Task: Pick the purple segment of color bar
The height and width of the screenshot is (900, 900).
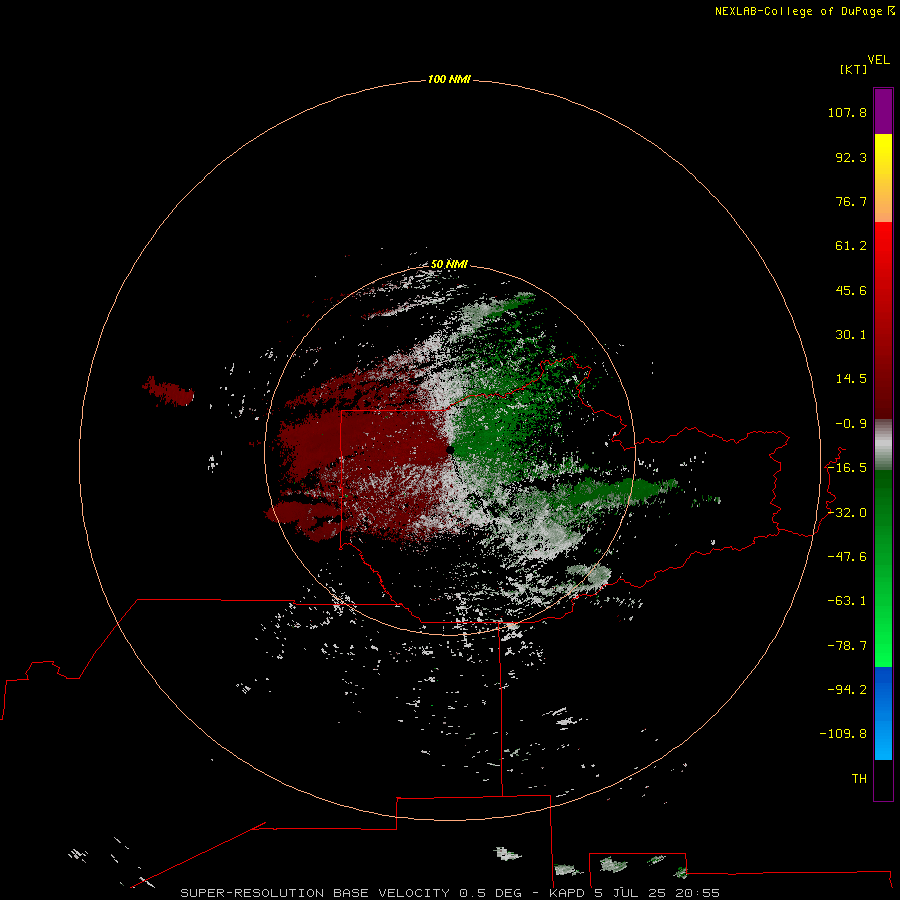Action: (x=883, y=112)
